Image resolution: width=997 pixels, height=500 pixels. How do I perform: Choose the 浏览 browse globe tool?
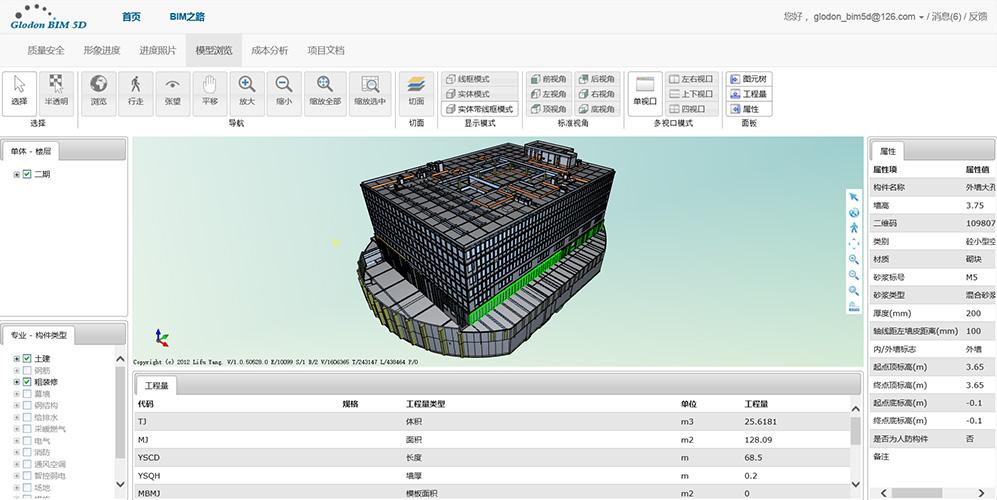tap(98, 91)
